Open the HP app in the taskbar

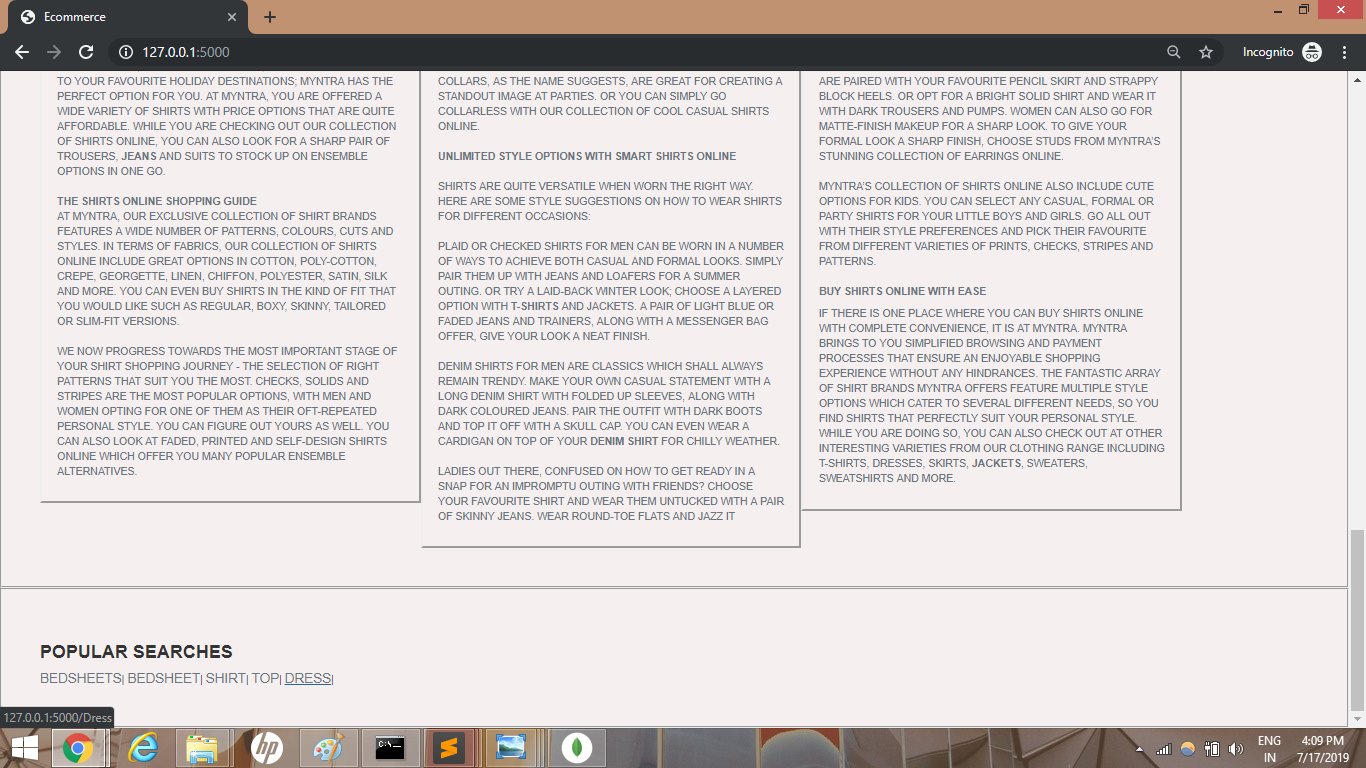tap(266, 748)
